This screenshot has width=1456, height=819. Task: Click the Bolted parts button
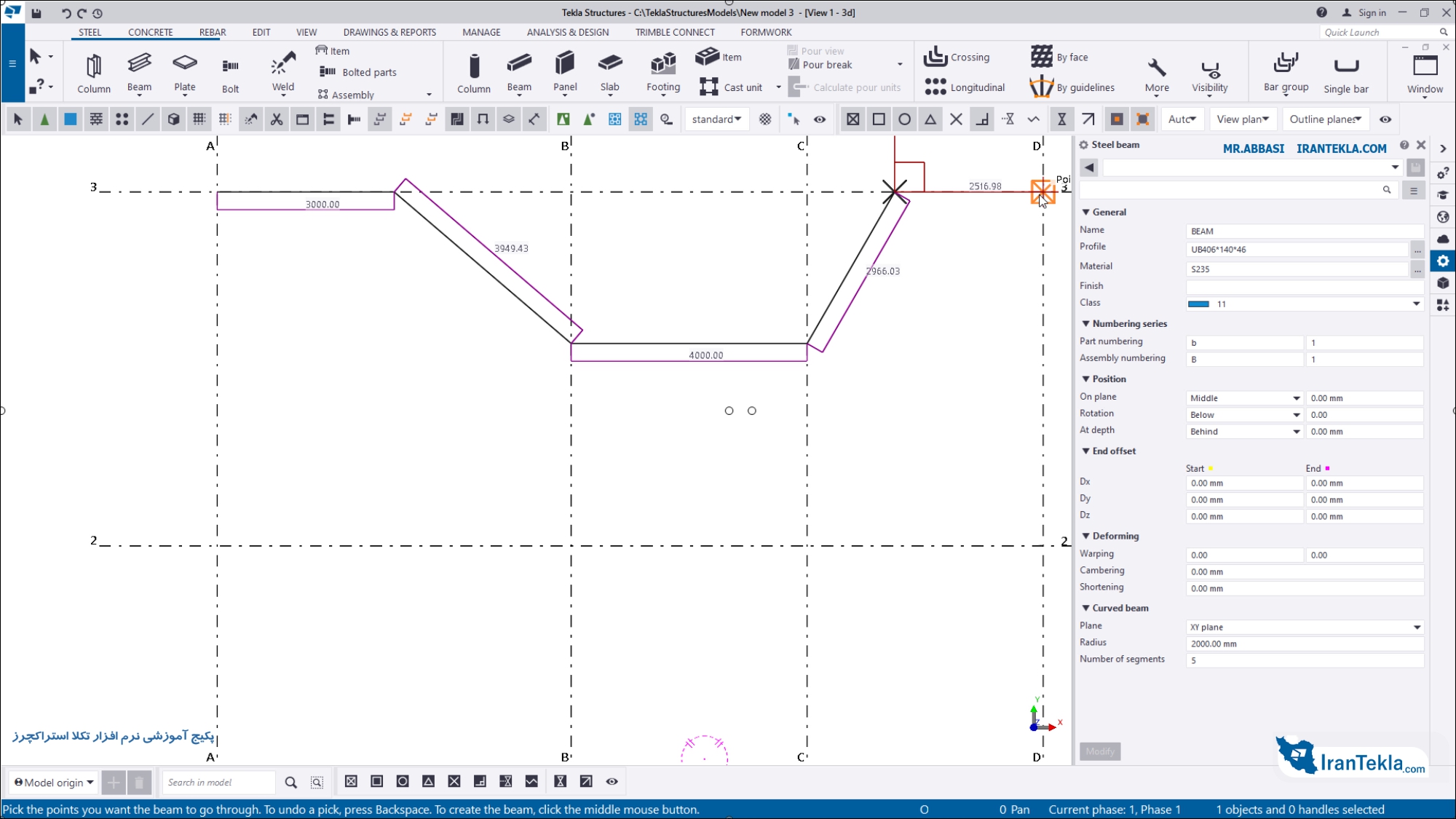(x=358, y=72)
